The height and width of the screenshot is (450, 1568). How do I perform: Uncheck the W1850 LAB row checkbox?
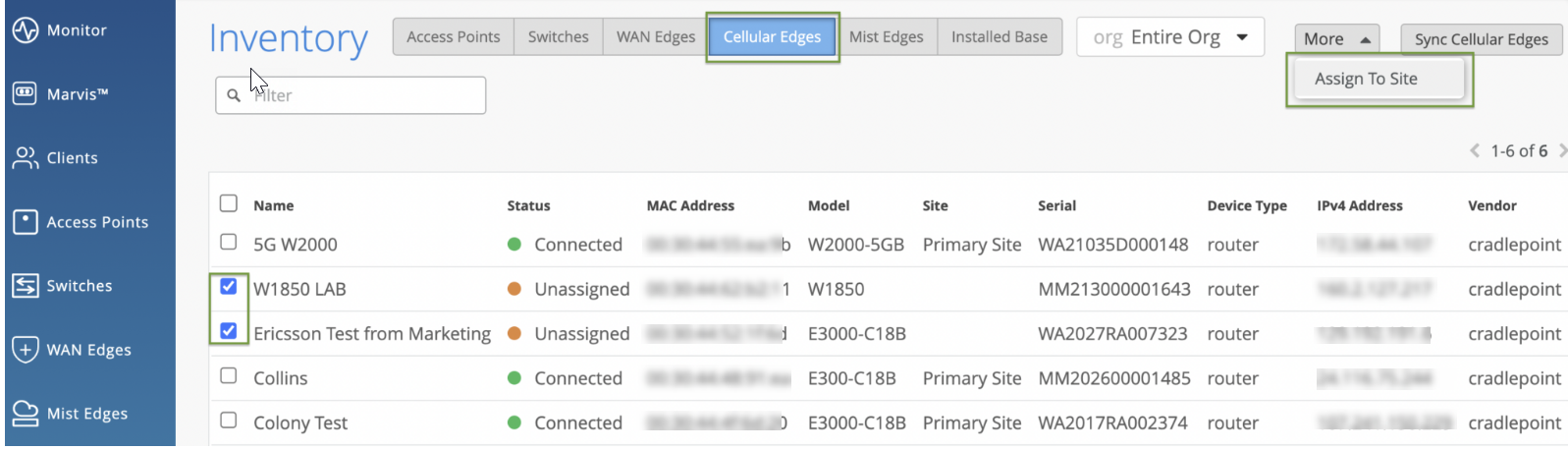click(x=229, y=287)
